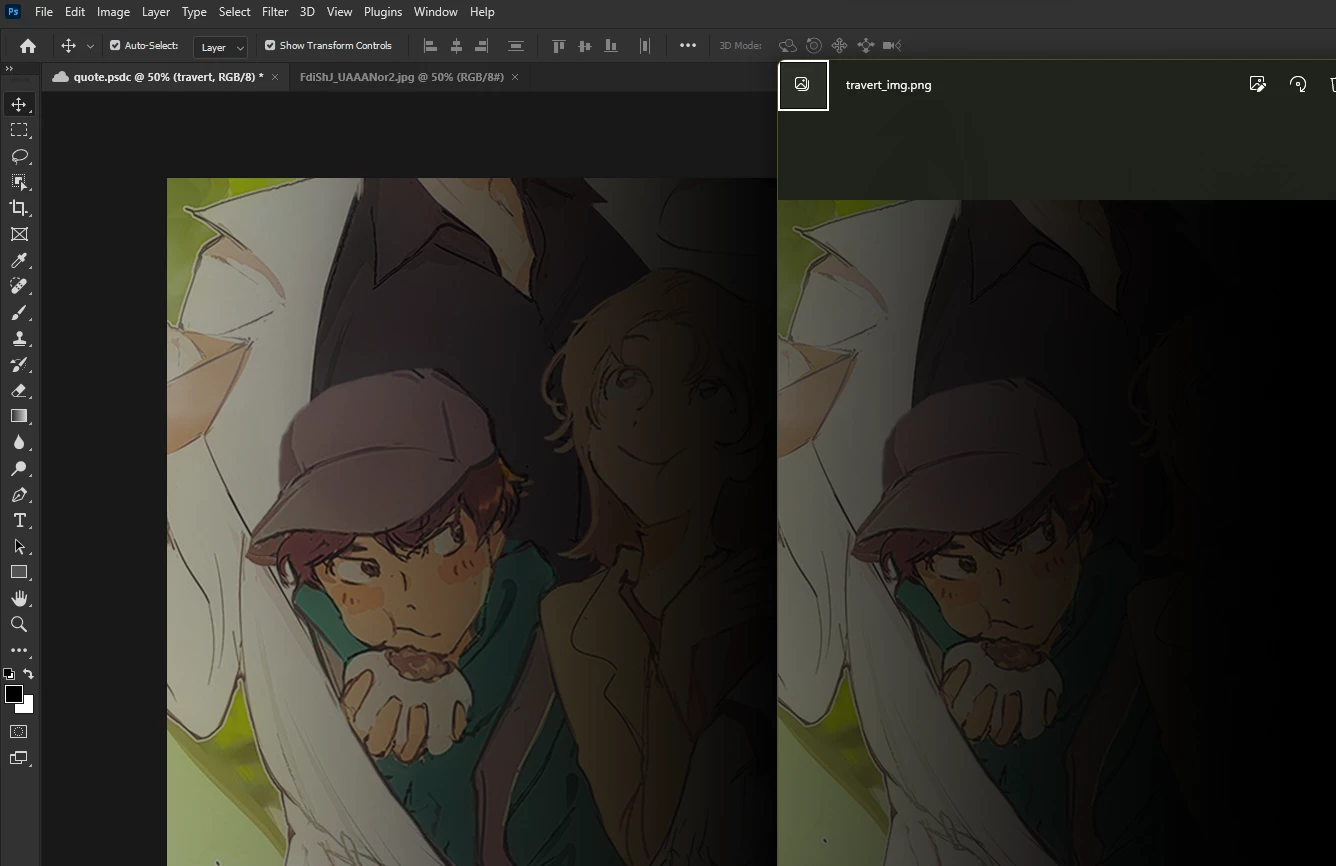
Task: Select the Horizontal Type tool
Action: tap(19, 520)
